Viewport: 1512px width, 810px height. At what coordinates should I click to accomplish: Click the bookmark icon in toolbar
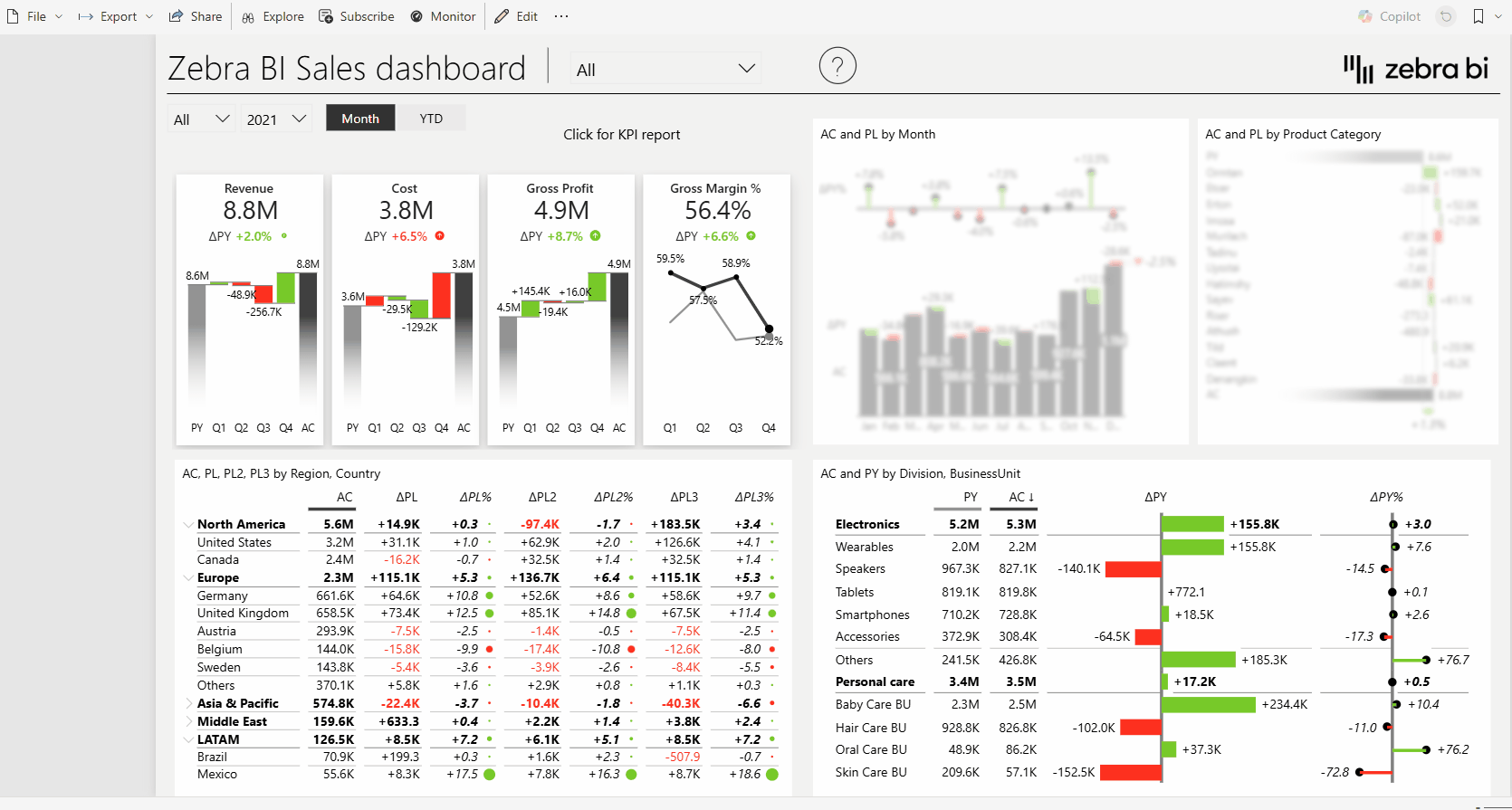click(1478, 16)
